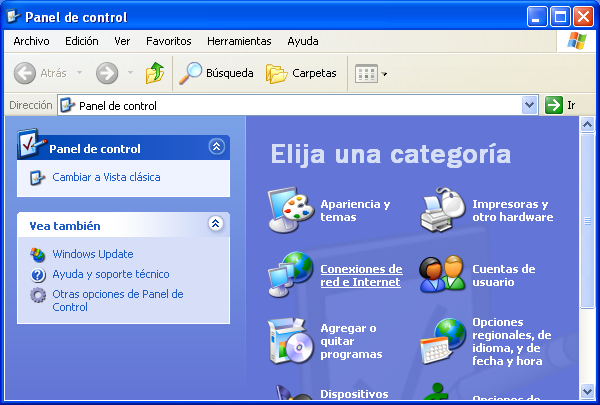Click the Conexiones de red e Internet globe icon
The width and height of the screenshot is (600, 405).
290,275
